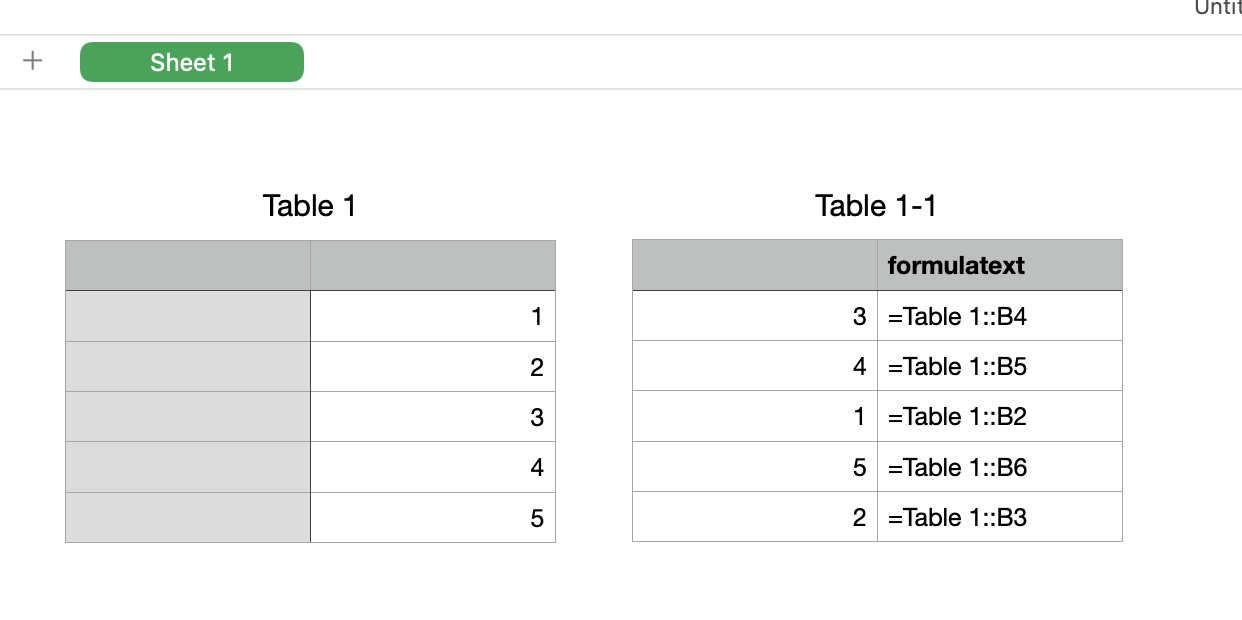The height and width of the screenshot is (620, 1242).
Task: Select value 4 cell in Table 1-1
Action: click(x=755, y=366)
